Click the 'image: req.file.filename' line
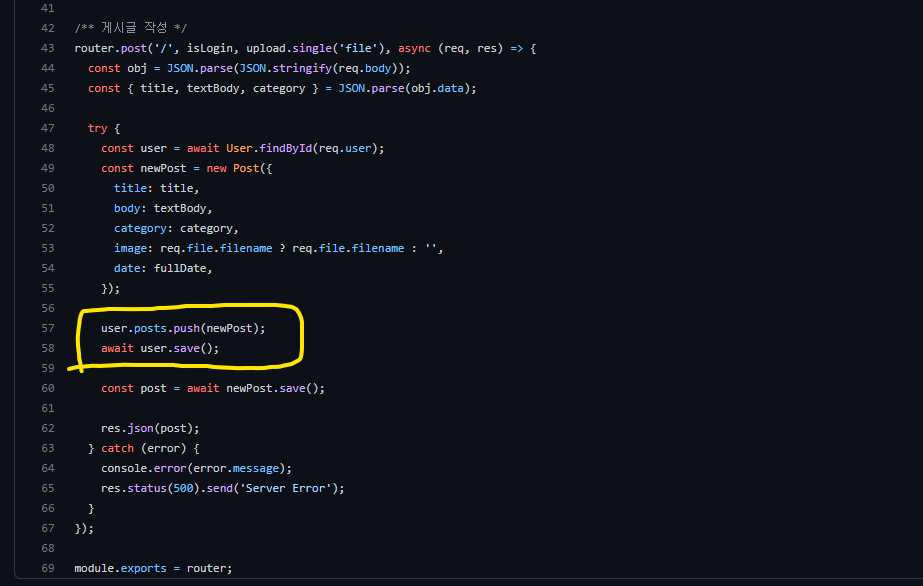Screen dimensions: 923x586 (278, 248)
